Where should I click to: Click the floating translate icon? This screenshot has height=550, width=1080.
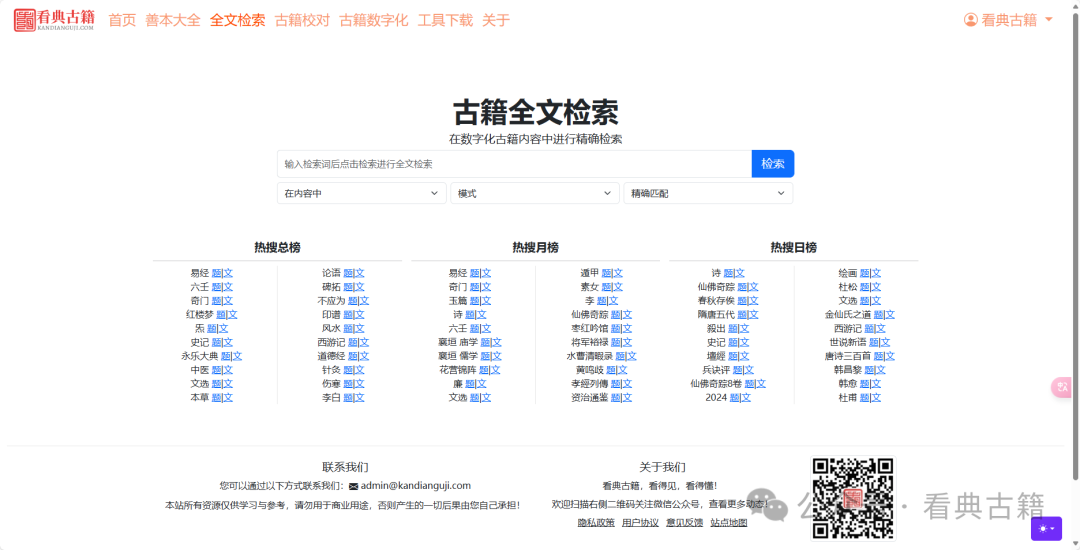(1061, 388)
